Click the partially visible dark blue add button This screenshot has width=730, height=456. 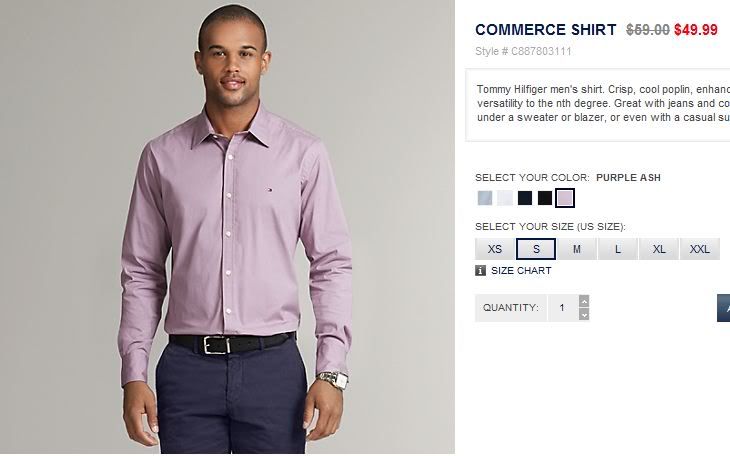(x=723, y=308)
